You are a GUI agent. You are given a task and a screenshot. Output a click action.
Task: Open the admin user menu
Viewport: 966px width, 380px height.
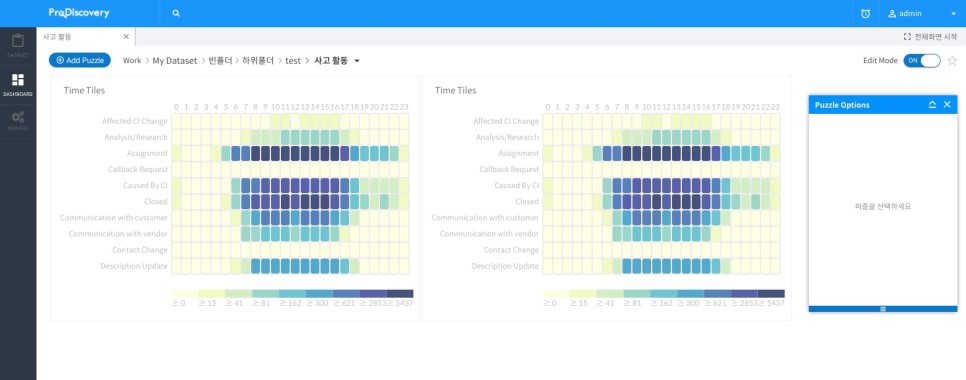(x=922, y=14)
